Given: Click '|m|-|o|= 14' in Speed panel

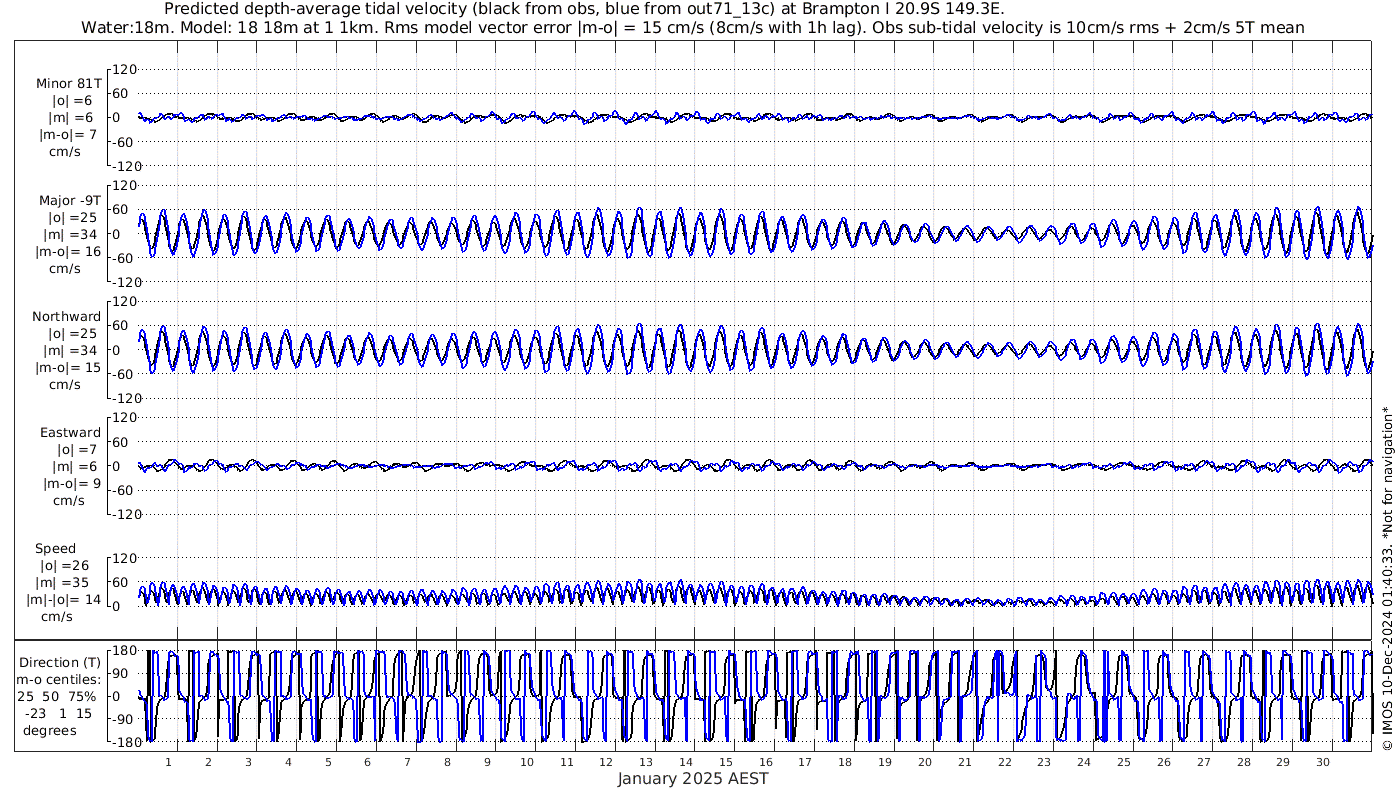Looking at the screenshot, I should (63, 600).
